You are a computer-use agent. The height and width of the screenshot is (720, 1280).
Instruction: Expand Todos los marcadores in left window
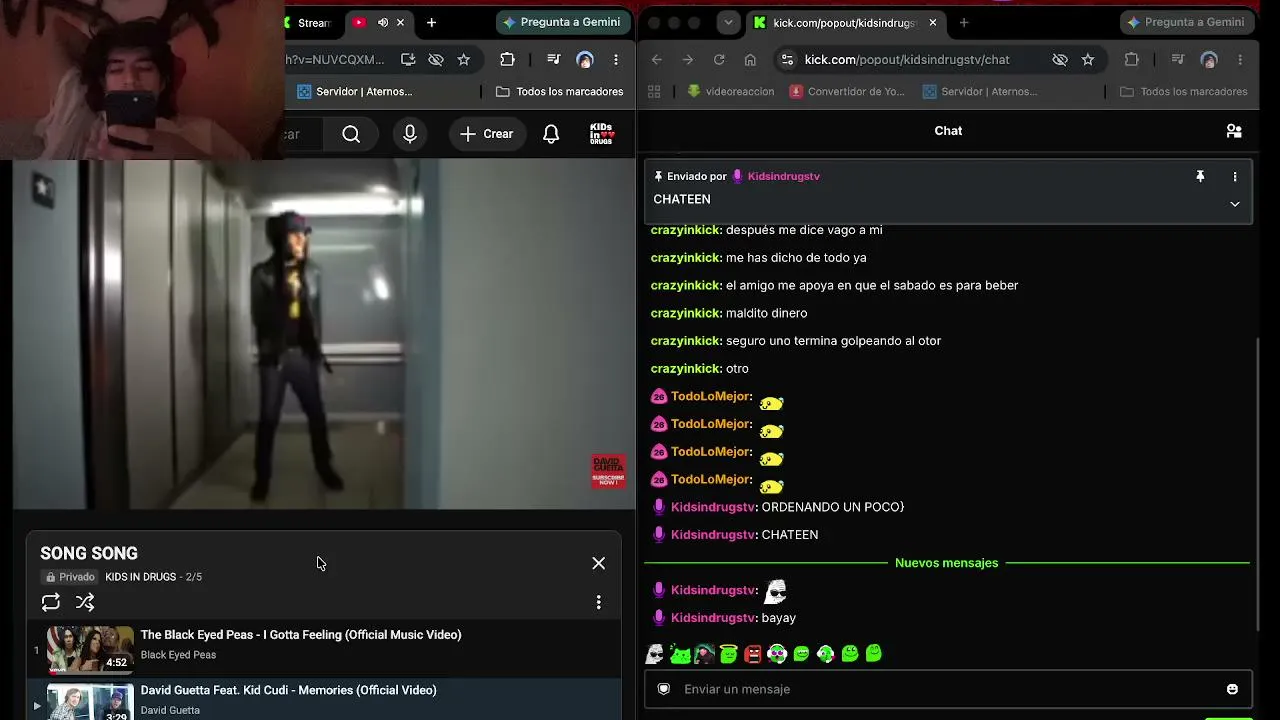(560, 92)
